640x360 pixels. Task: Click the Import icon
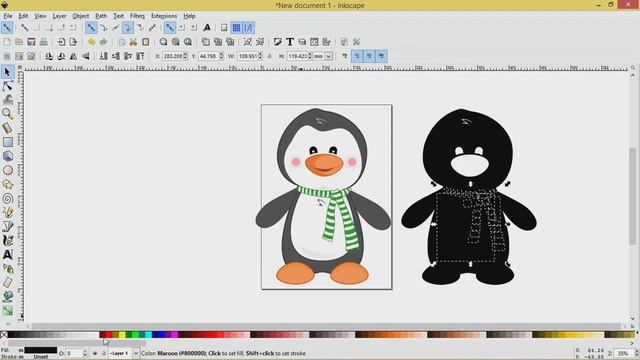61,42
